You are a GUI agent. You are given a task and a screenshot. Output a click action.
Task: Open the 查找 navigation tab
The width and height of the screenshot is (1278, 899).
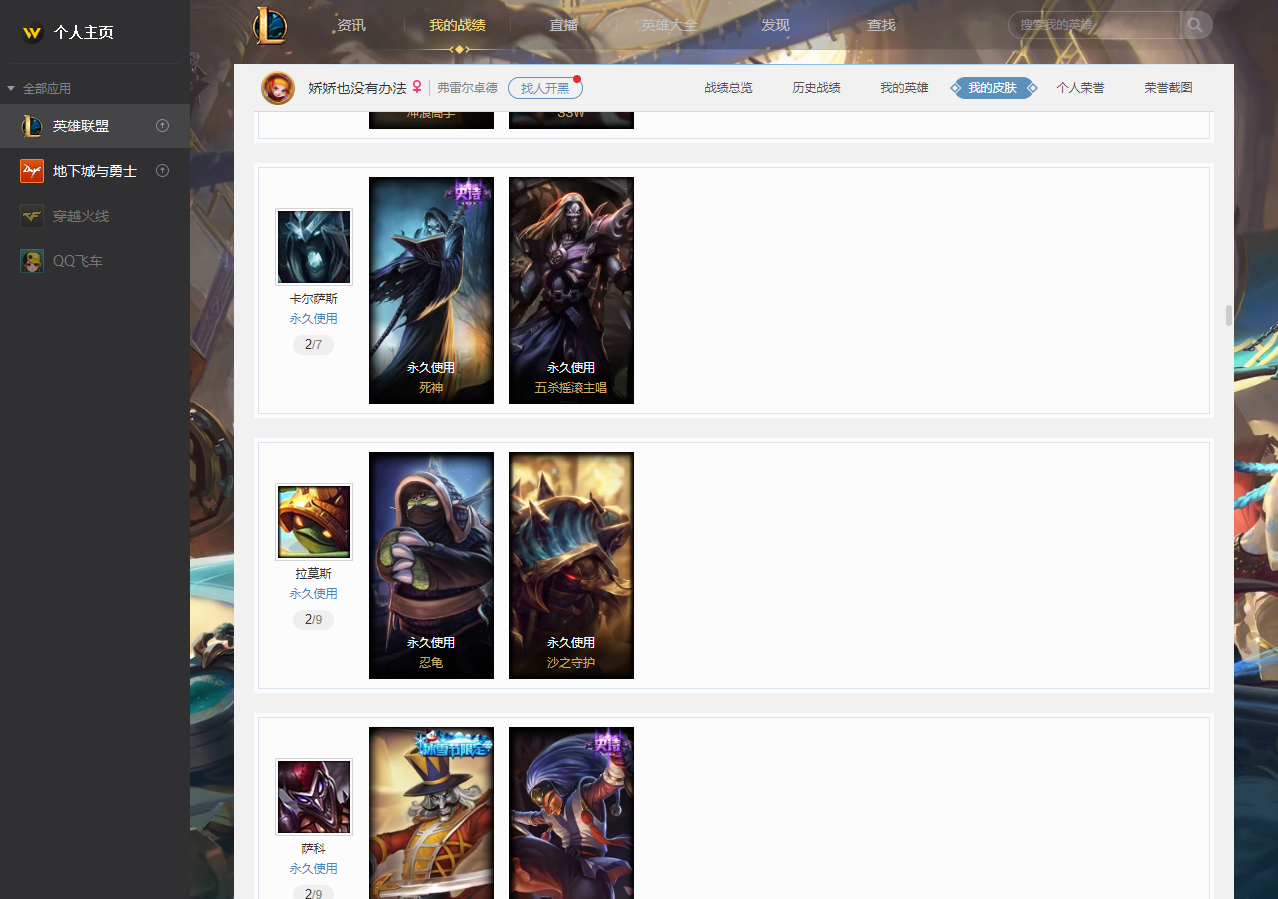coord(881,25)
